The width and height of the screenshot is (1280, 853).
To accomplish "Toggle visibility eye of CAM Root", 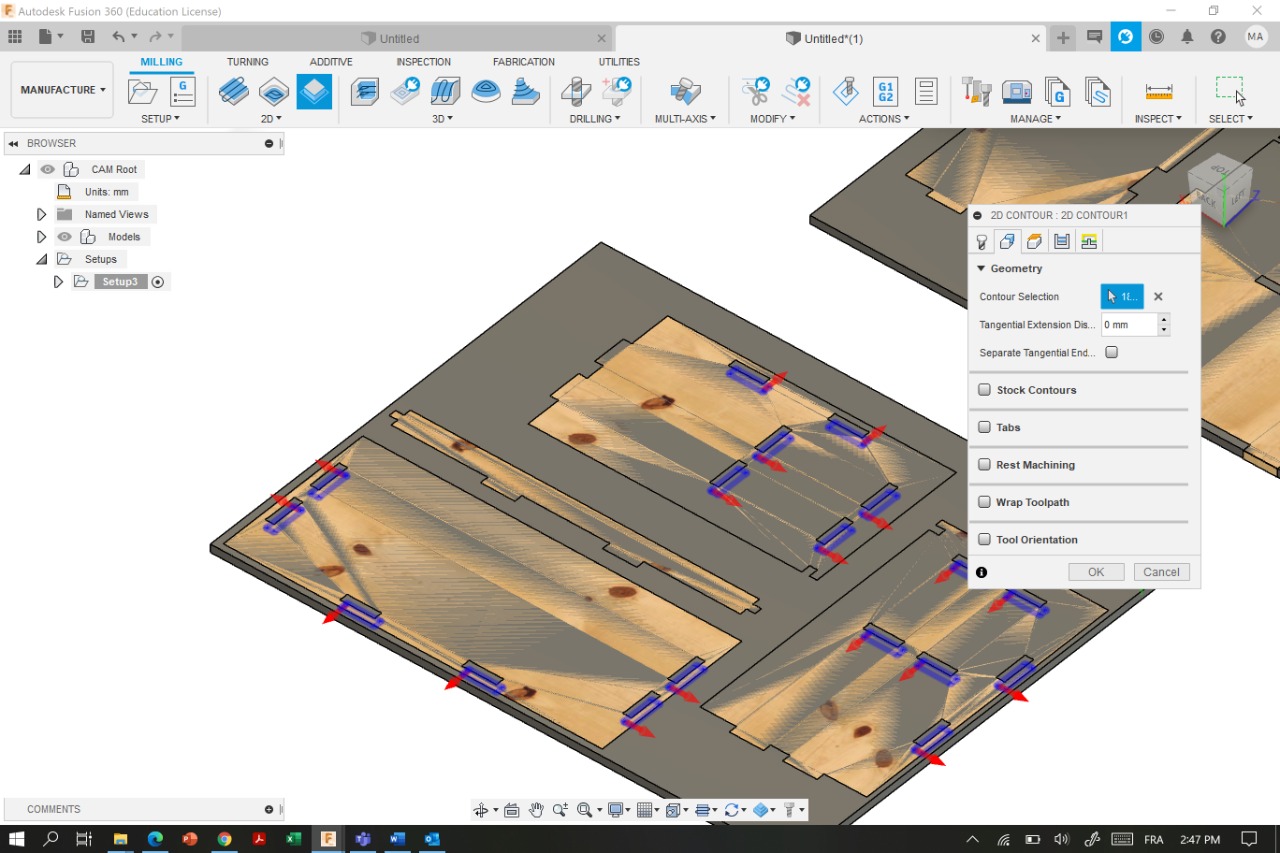I will click(48, 169).
